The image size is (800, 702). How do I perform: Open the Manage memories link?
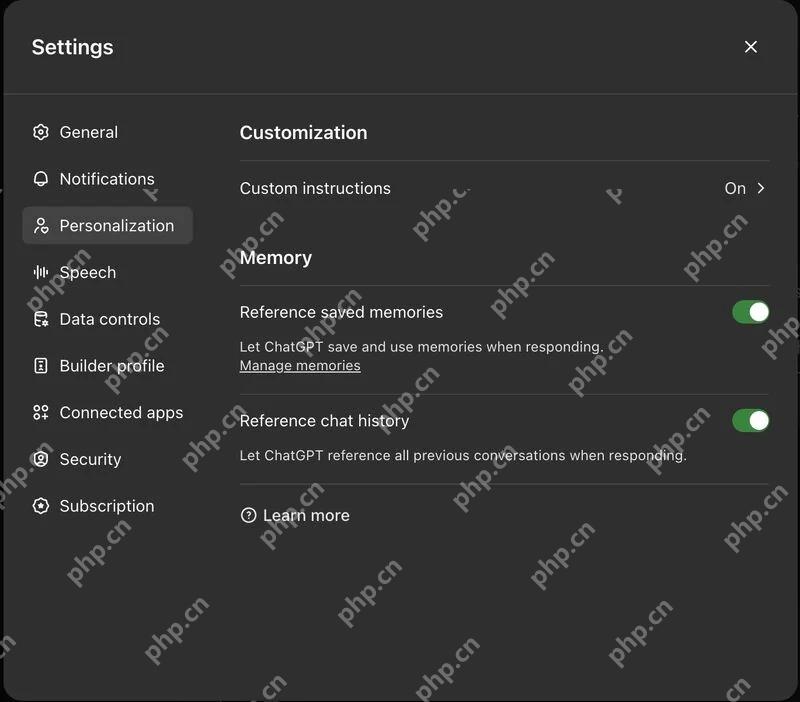(300, 366)
